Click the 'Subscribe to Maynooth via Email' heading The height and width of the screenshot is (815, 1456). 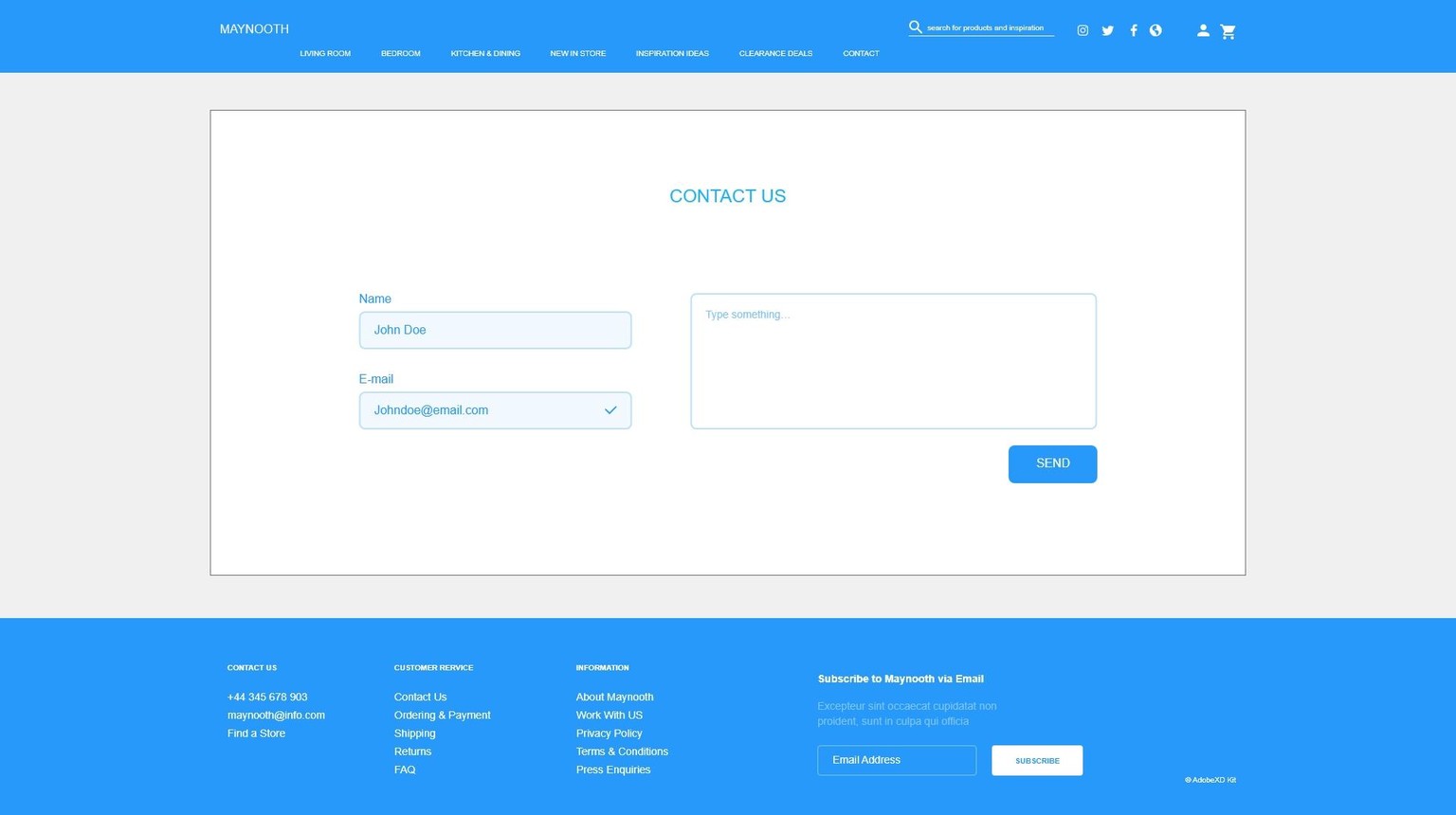click(901, 679)
